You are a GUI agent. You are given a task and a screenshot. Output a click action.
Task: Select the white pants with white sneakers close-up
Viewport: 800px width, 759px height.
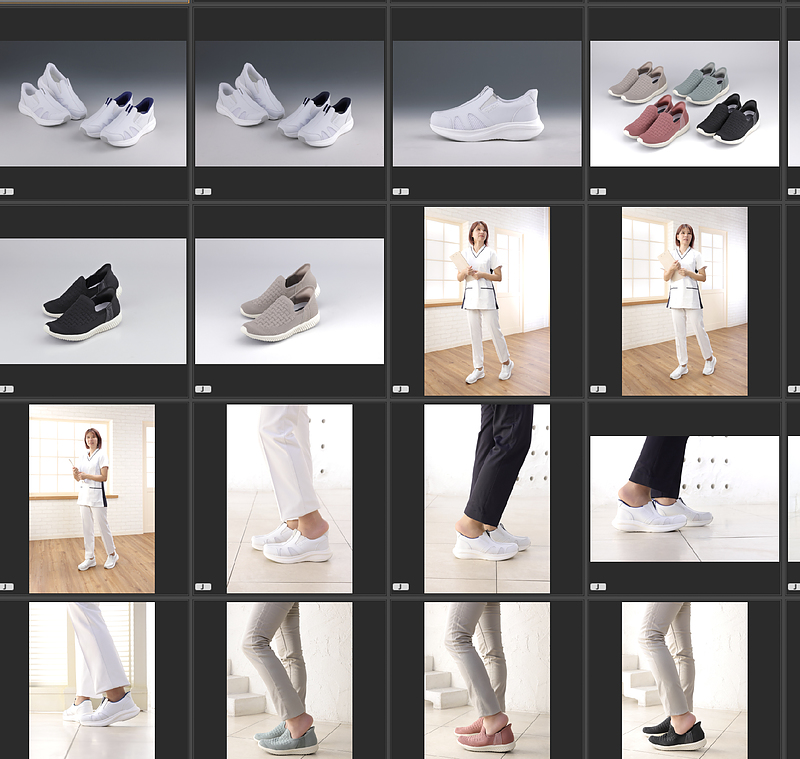[x=289, y=498]
